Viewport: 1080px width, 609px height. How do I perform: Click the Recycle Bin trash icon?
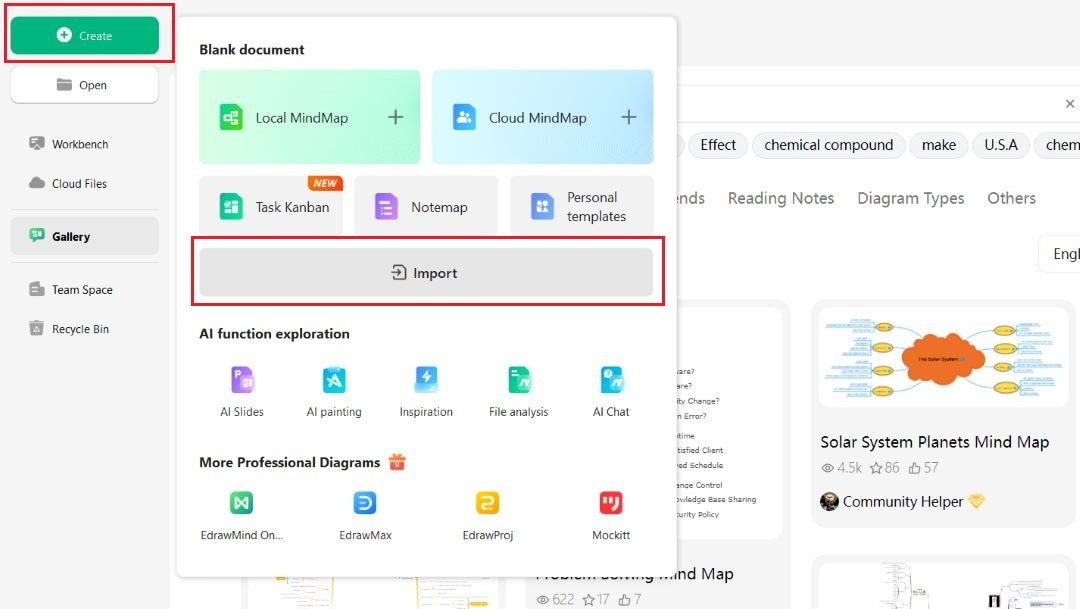[x=37, y=328]
